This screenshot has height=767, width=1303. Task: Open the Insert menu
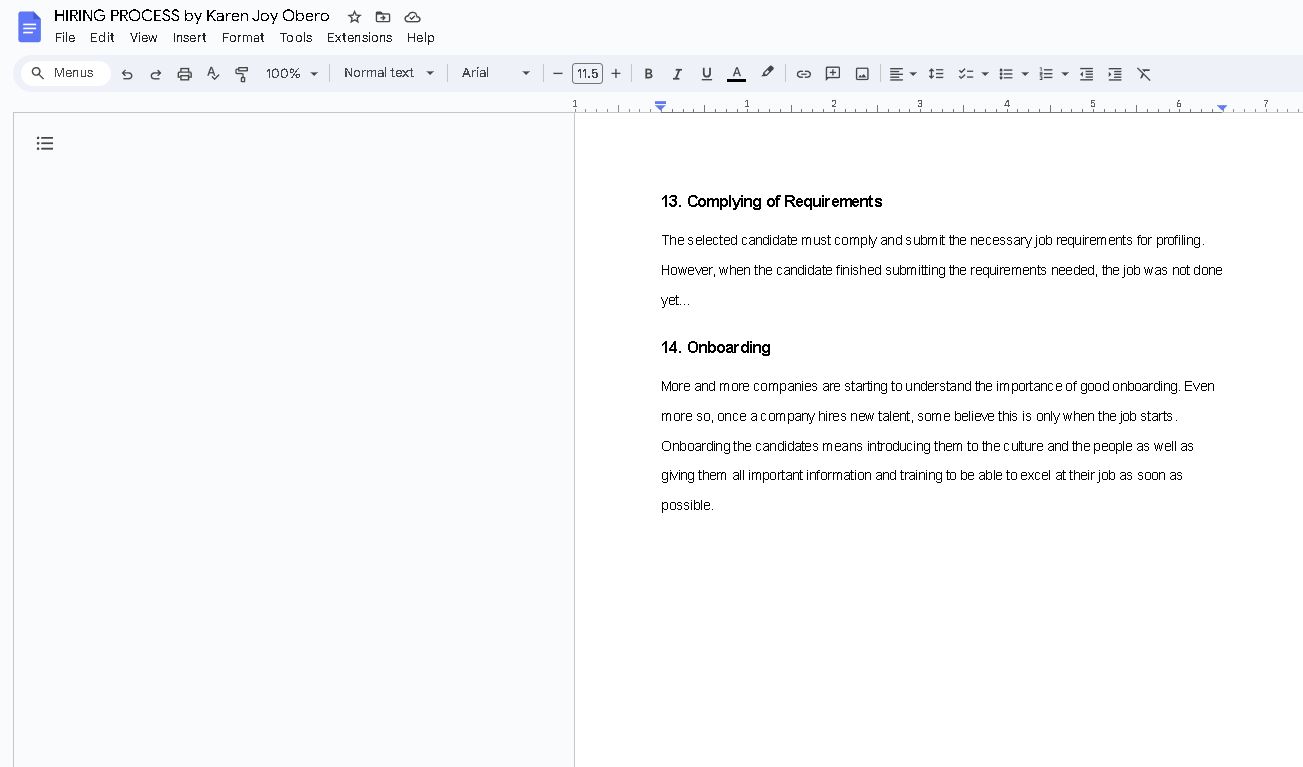189,38
